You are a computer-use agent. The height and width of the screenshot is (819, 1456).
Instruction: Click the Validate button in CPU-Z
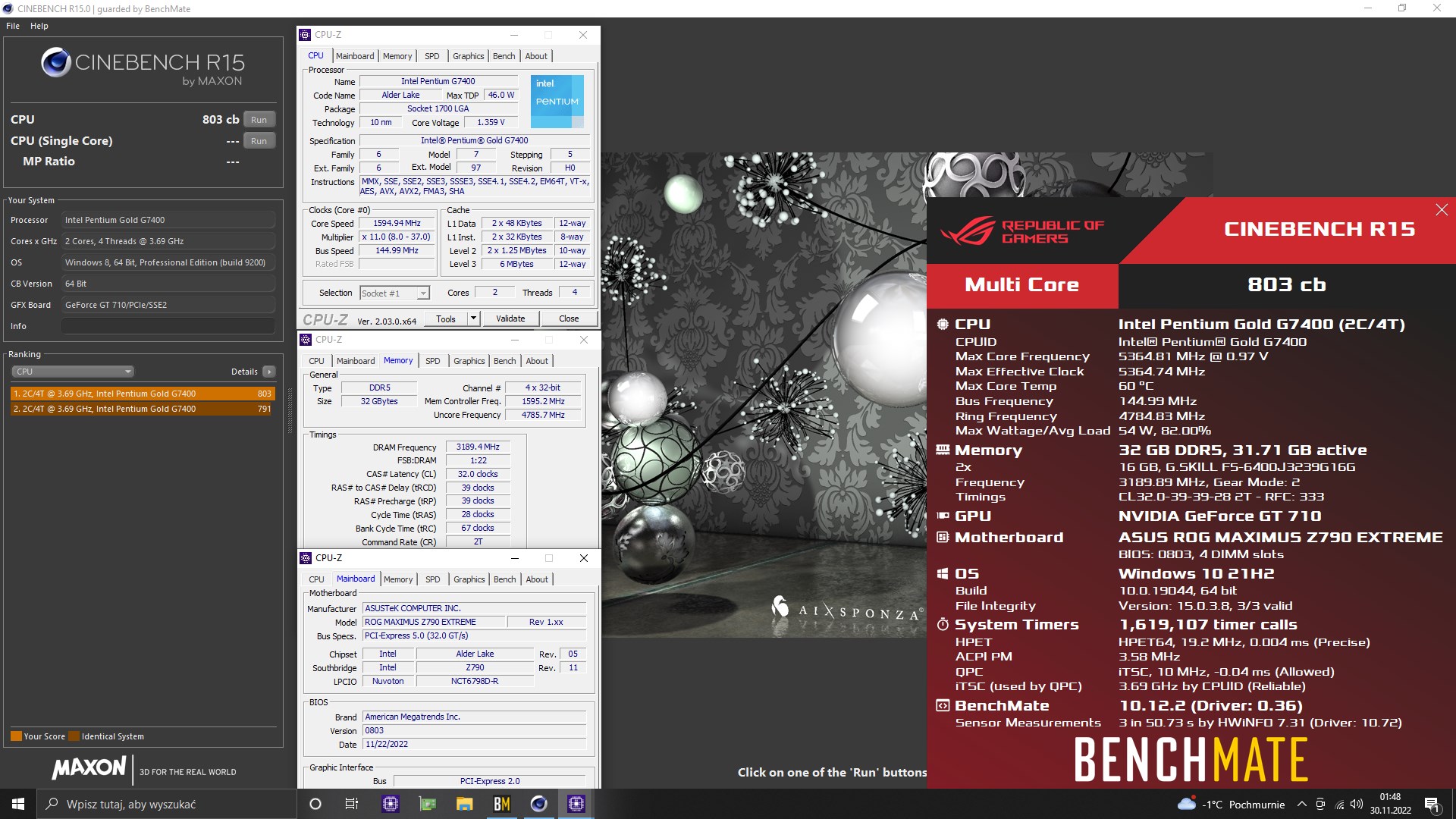coord(510,318)
